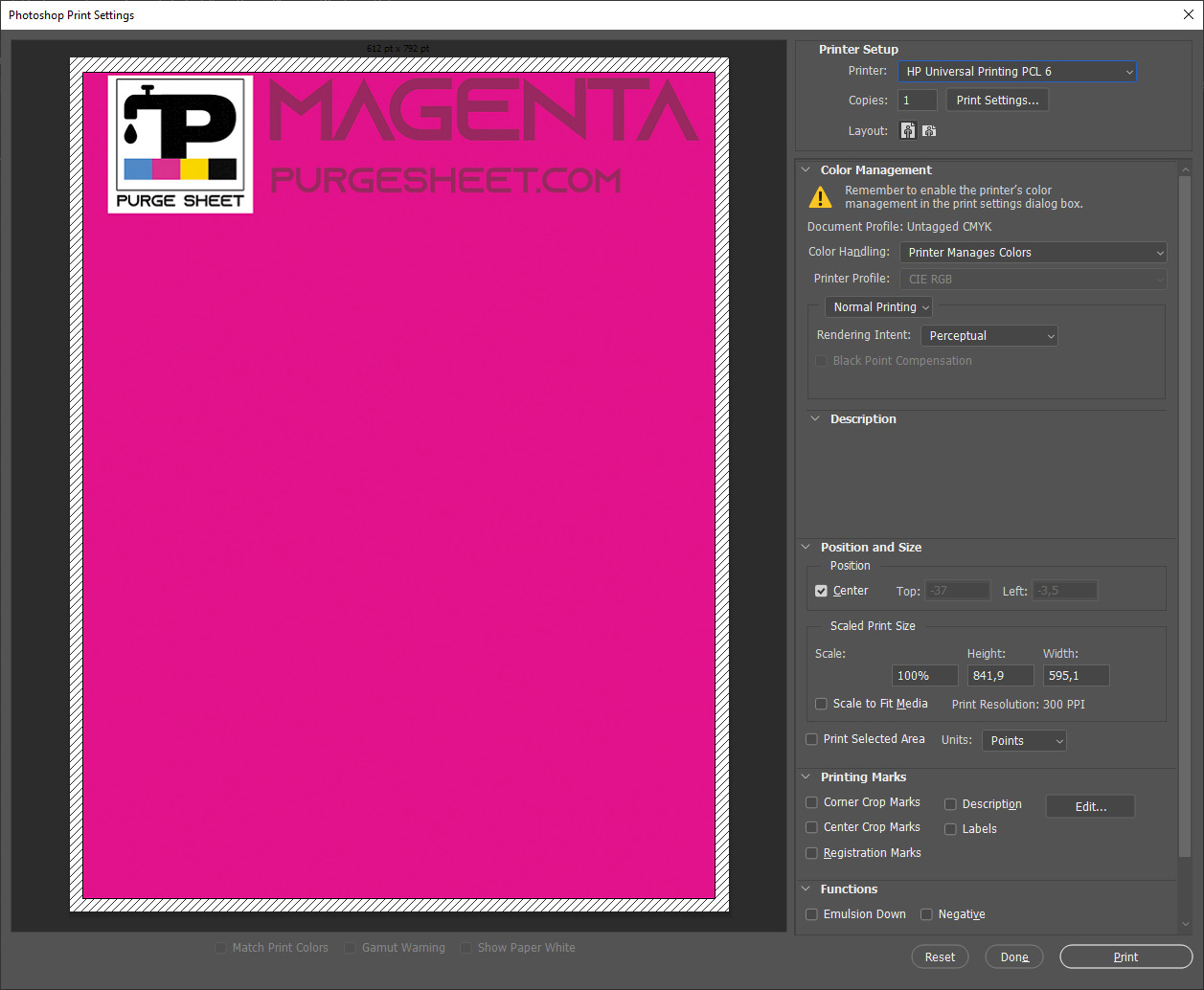Screen dimensions: 1204x990
Task: Select landscape layout orientation icon
Action: [929, 131]
